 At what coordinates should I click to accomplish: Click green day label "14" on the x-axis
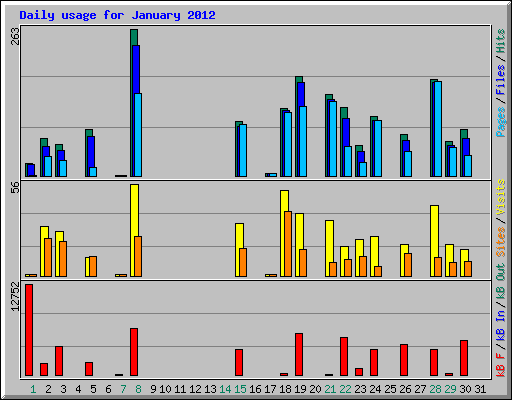pyautogui.click(x=225, y=389)
